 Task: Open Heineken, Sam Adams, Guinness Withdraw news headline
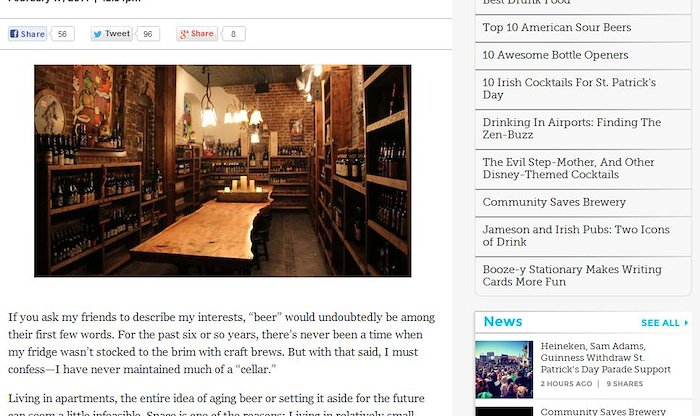pyautogui.click(x=605, y=358)
